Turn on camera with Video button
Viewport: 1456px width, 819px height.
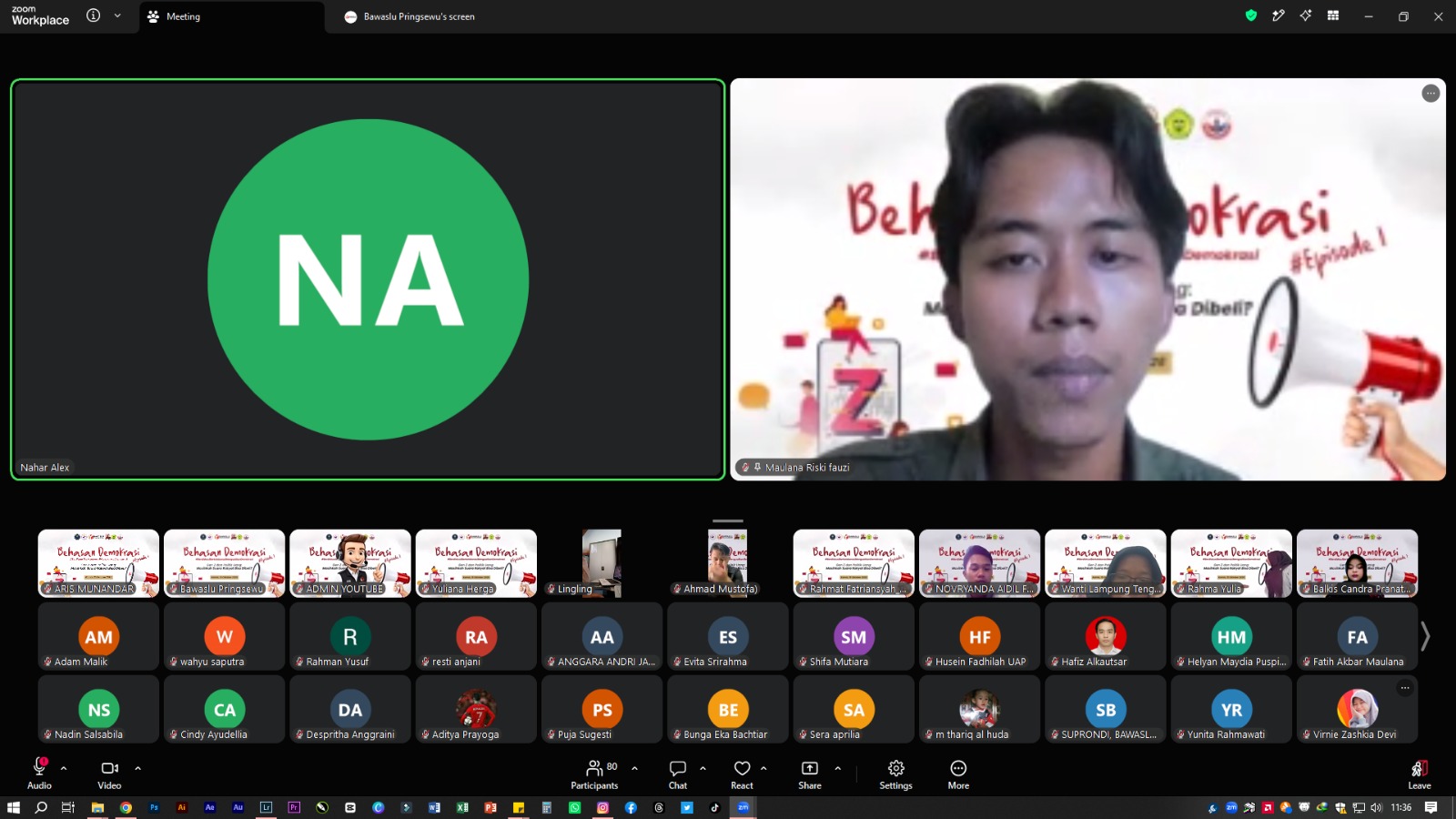click(109, 773)
